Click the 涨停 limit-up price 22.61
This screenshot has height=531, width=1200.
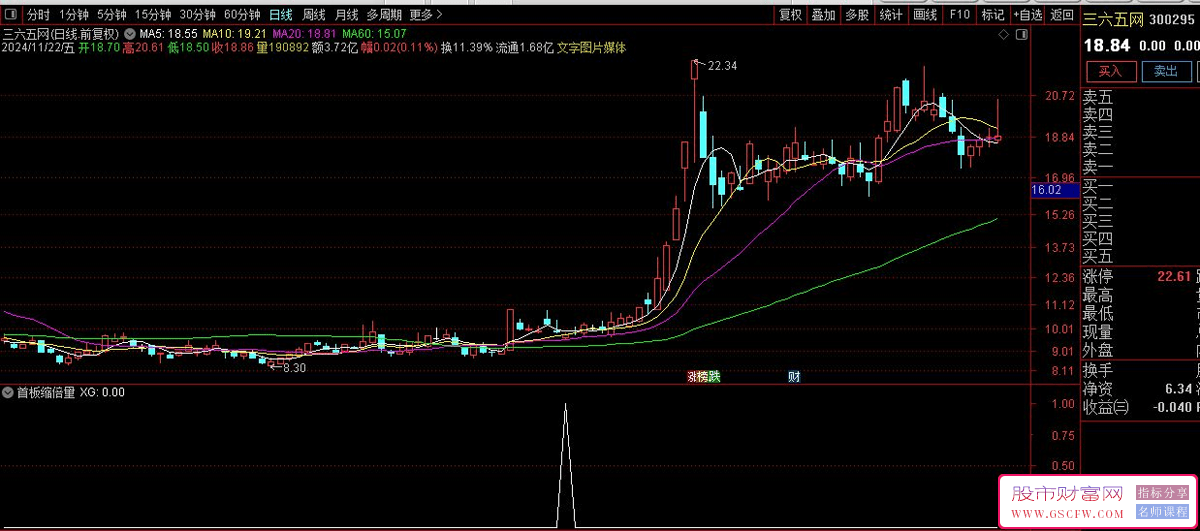pyautogui.click(x=1174, y=277)
